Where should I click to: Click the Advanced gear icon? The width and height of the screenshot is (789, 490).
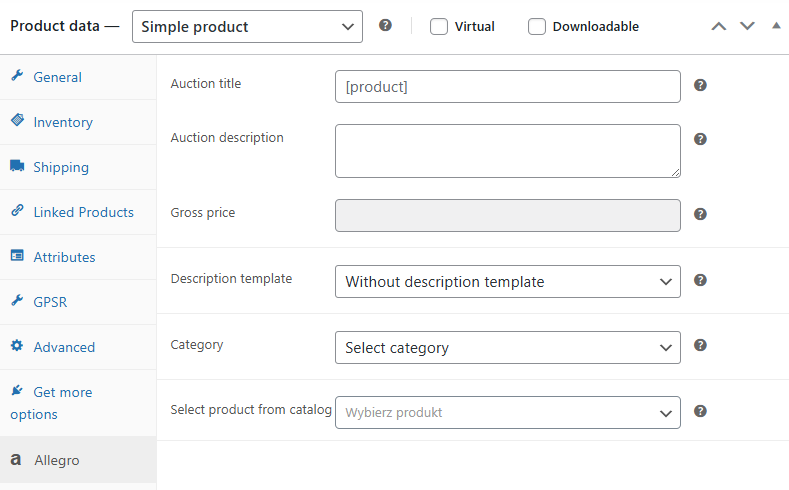tap(17, 346)
